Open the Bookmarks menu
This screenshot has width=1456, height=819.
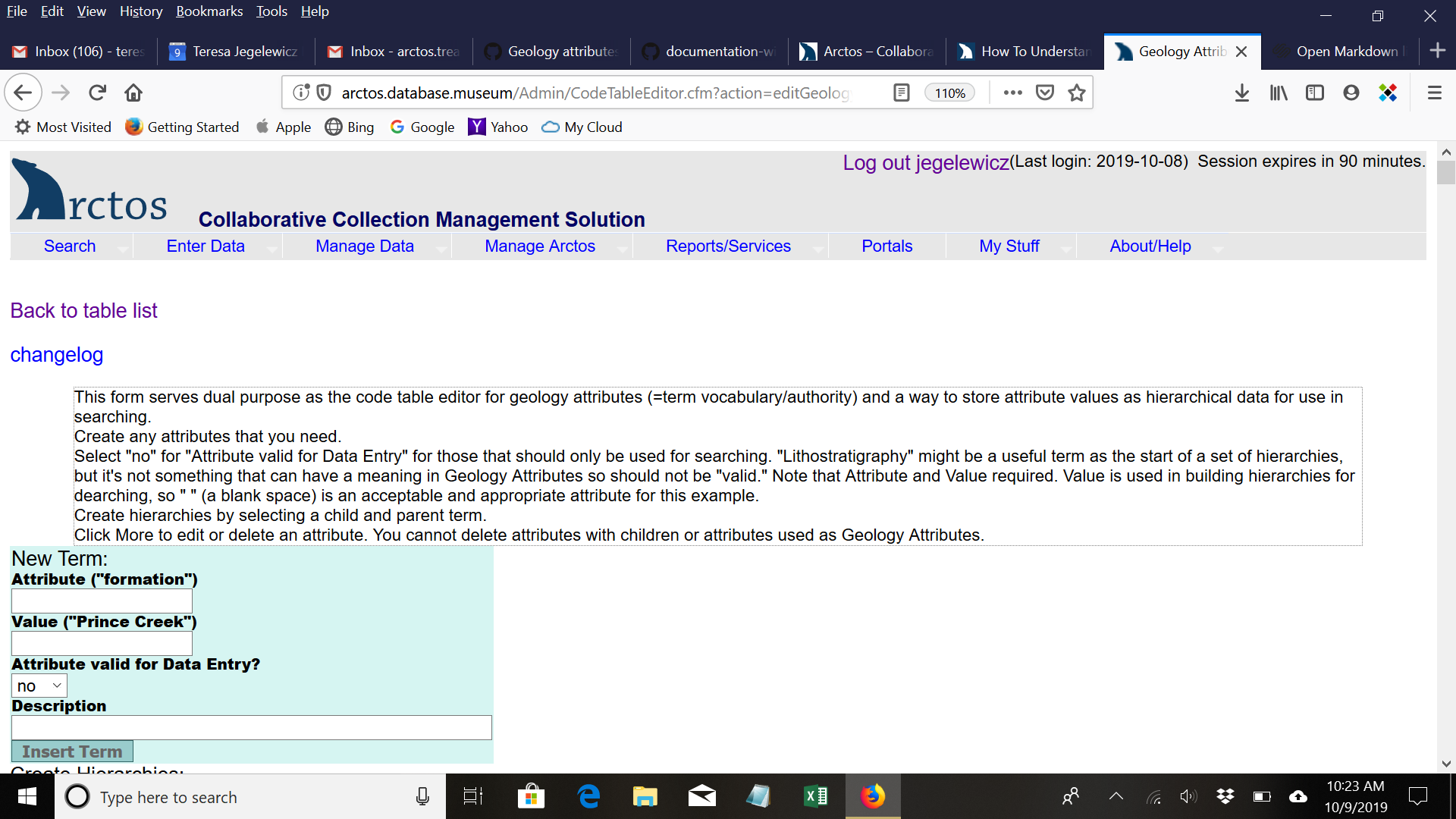tap(209, 11)
